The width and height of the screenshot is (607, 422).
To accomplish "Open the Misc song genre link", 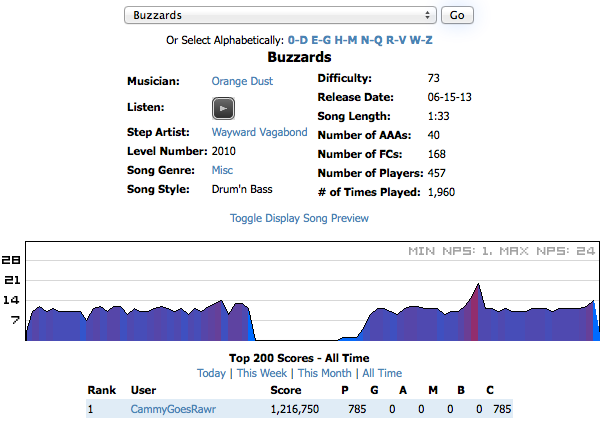I will point(222,170).
